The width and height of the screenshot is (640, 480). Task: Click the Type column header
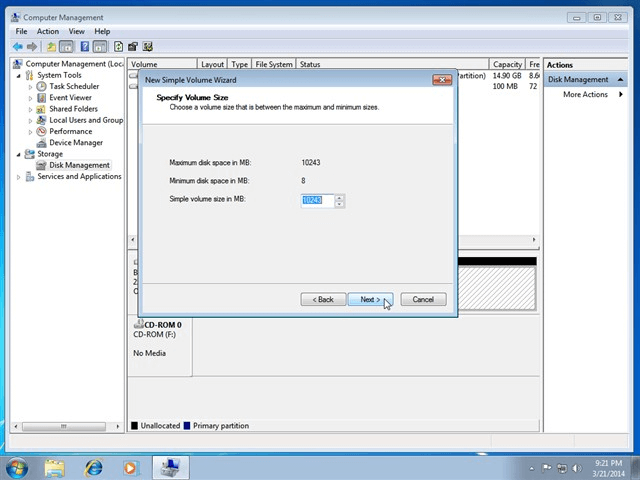pos(239,64)
